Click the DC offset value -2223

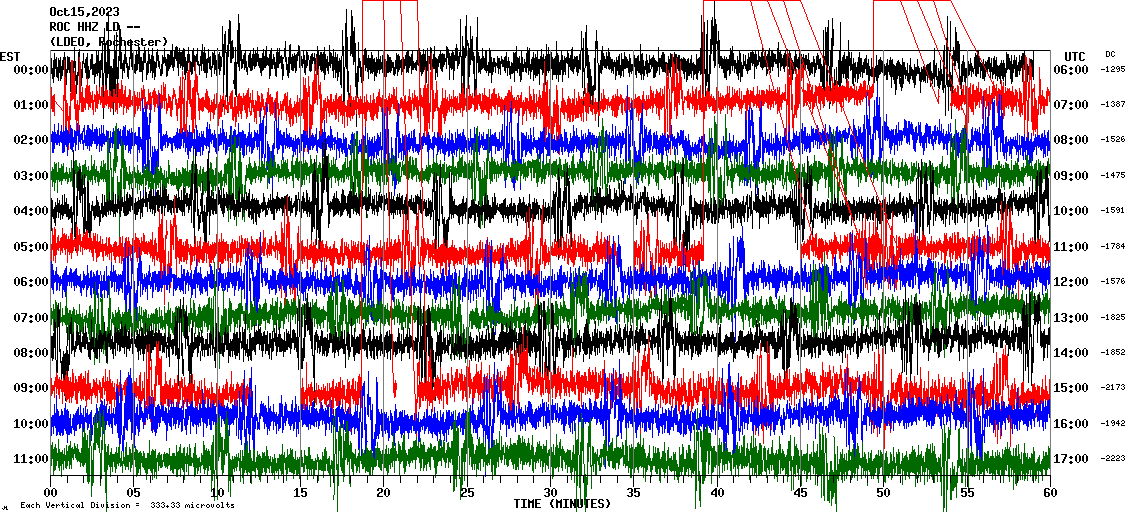[1112, 459]
